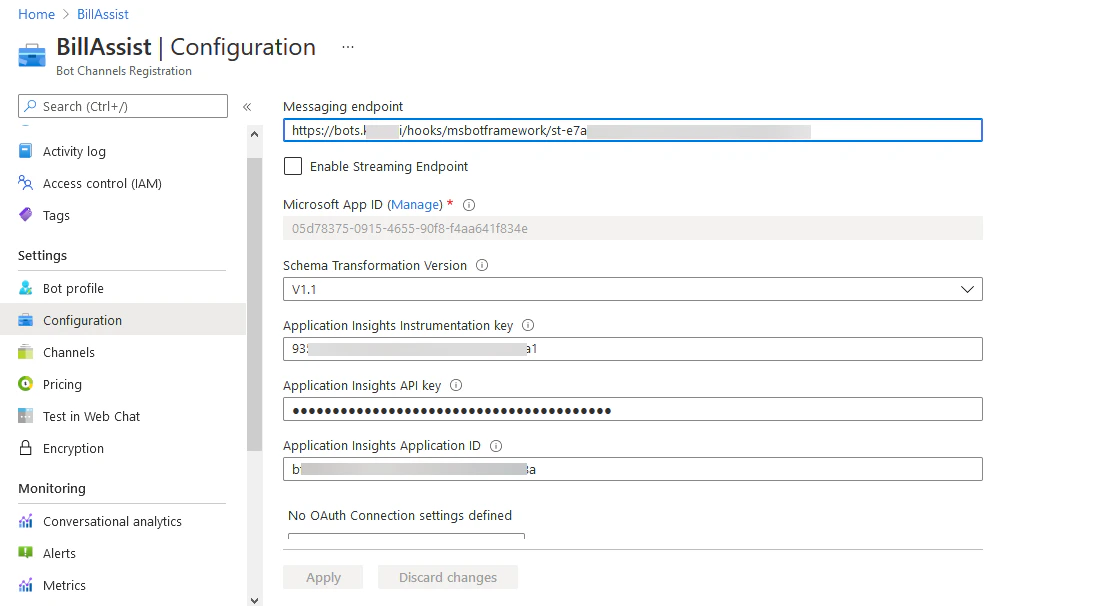Viewport: 1099px width, 606px height.
Task: Open the Schema Transformation Version dropdown
Action: [632, 289]
